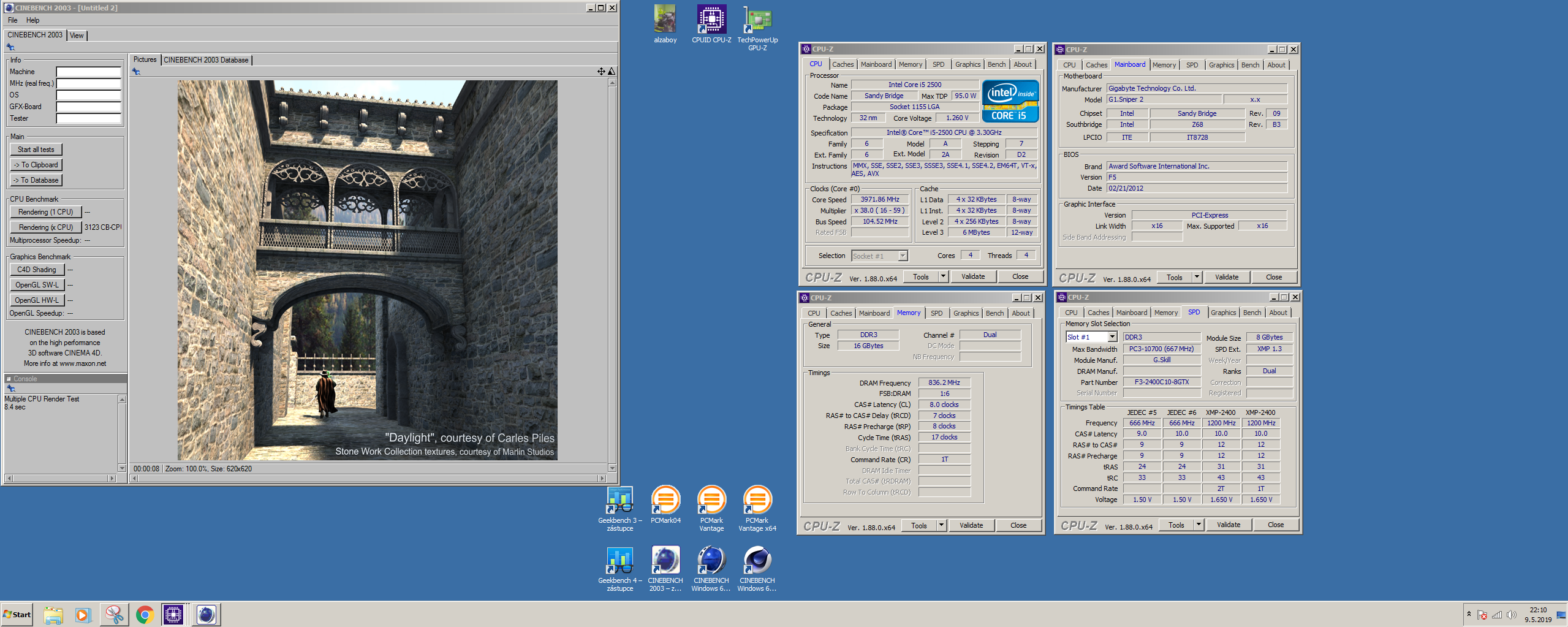Viewport: 1568px width, 627px height.
Task: Open Geekbench 4 desktop shortcut
Action: [x=619, y=569]
